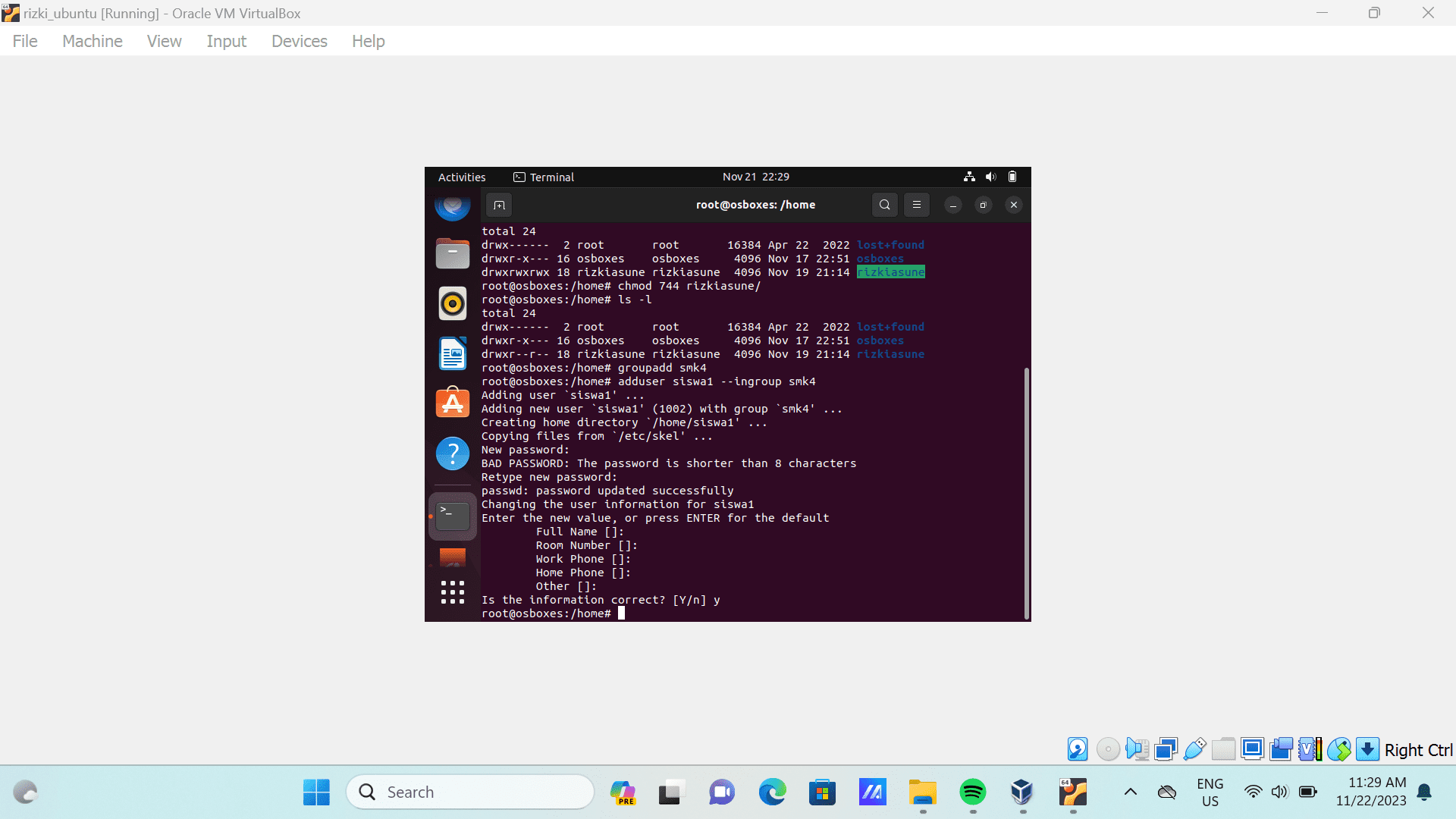The image size is (1456, 819).
Task: Open the View menu
Action: (x=164, y=41)
